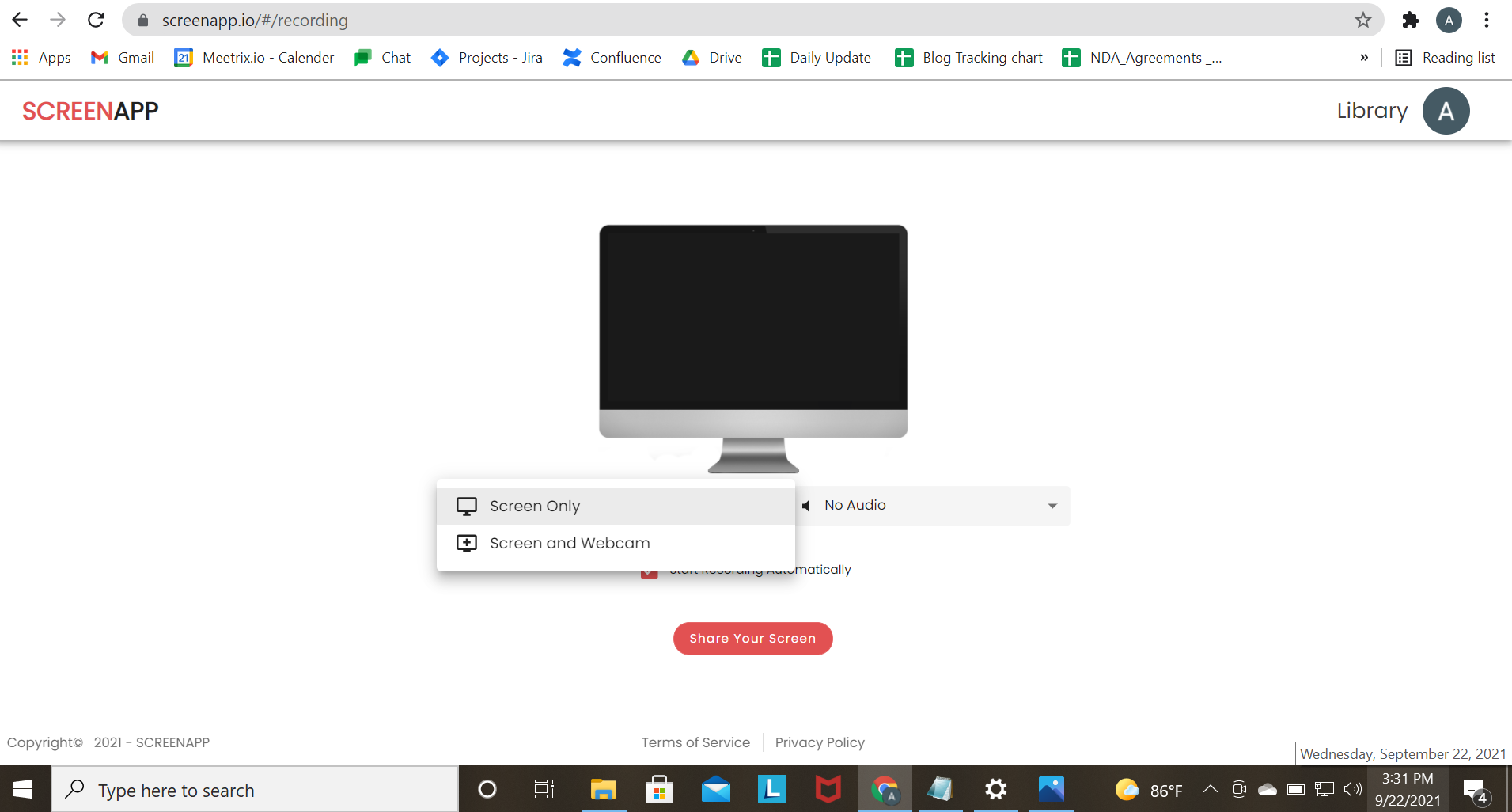1512x812 pixels.
Task: Select the Screen Only option
Action: pos(535,506)
